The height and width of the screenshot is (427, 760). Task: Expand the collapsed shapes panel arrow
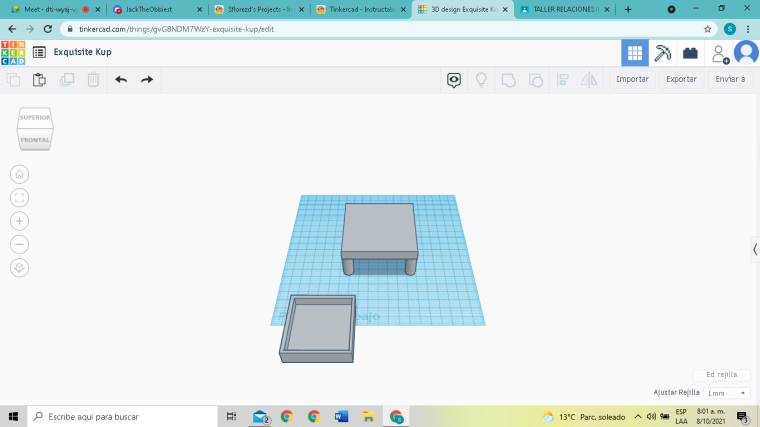[x=755, y=250]
